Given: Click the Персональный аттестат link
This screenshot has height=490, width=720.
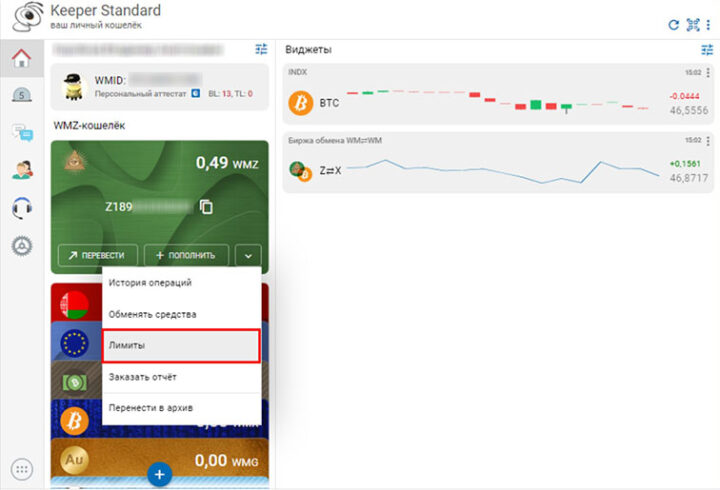Looking at the screenshot, I should tap(140, 94).
